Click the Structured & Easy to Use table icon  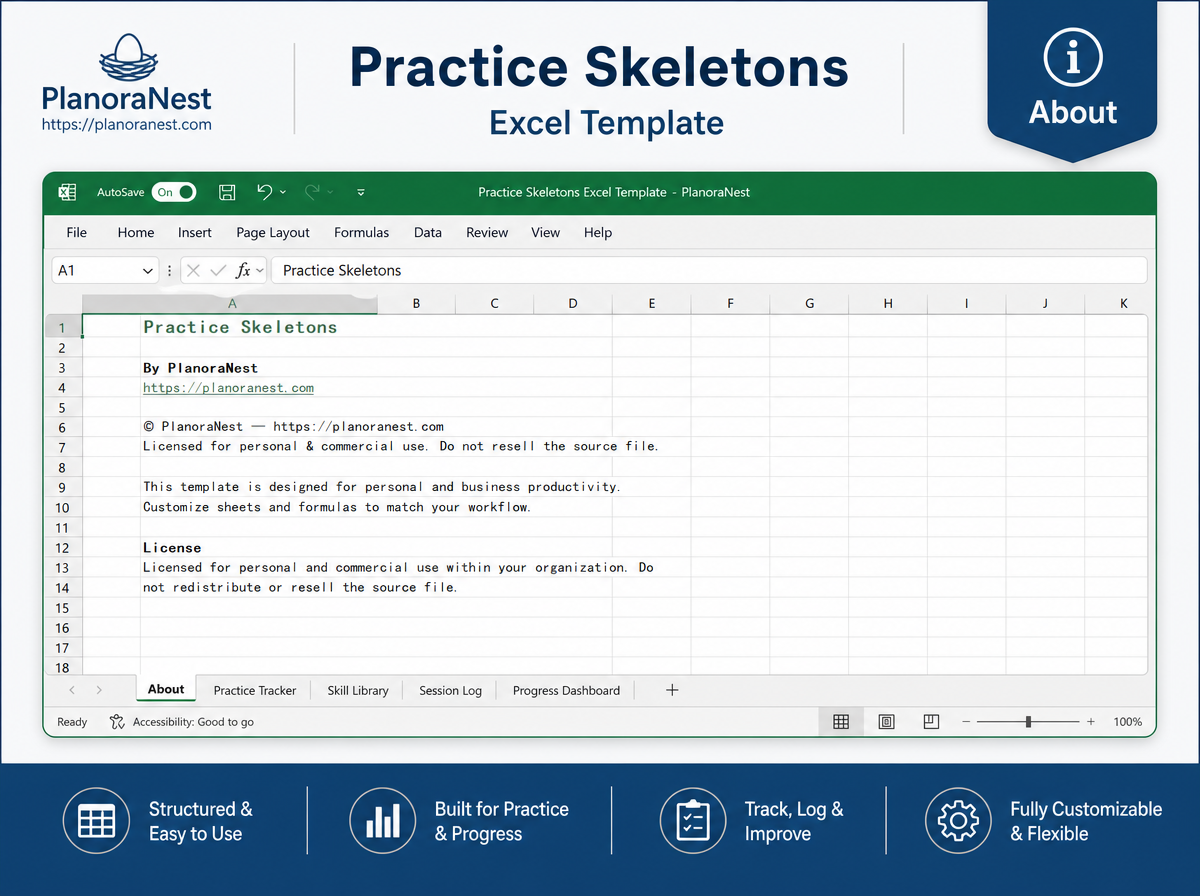[x=96, y=821]
